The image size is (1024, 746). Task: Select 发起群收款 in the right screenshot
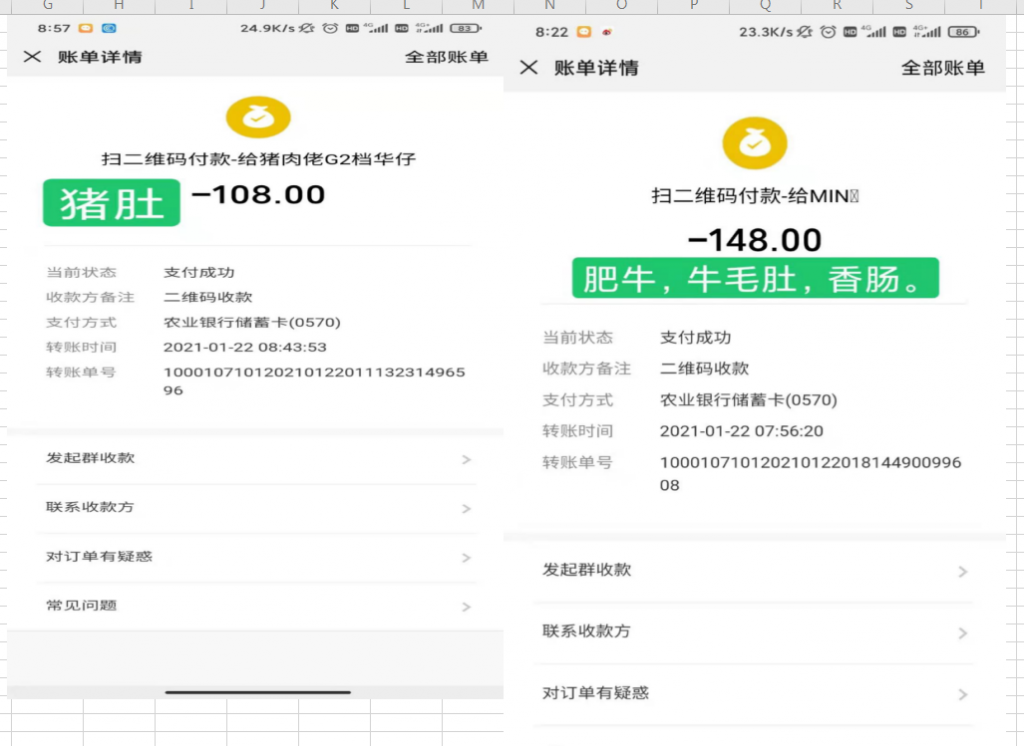(587, 570)
